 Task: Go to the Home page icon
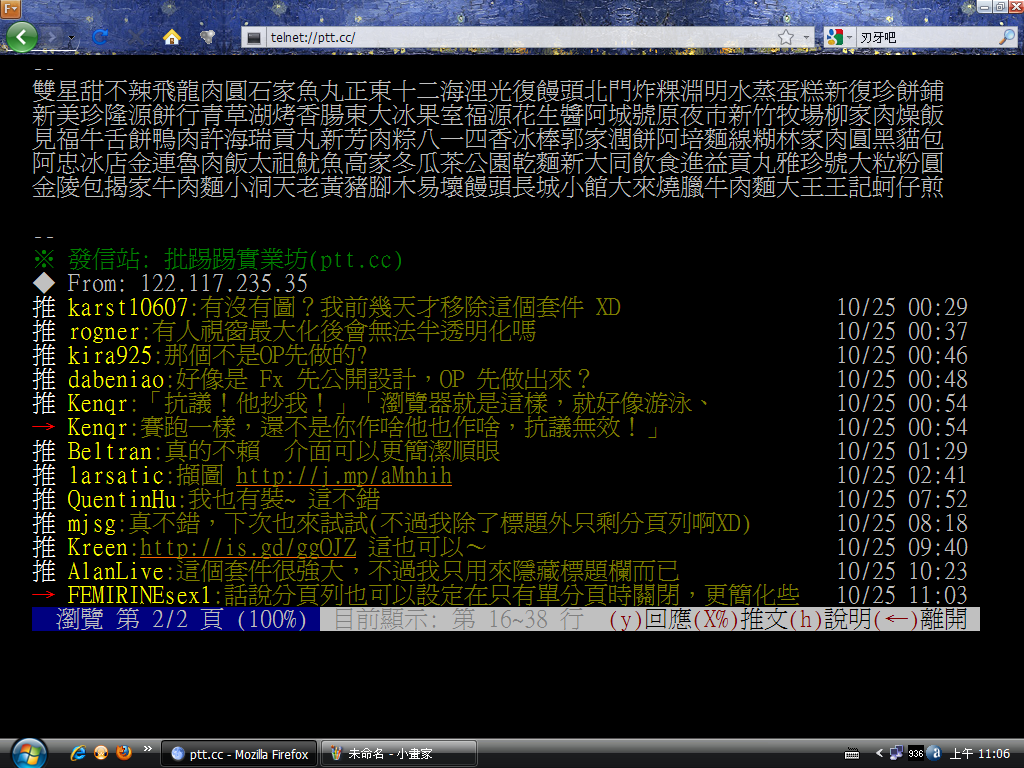pos(172,37)
